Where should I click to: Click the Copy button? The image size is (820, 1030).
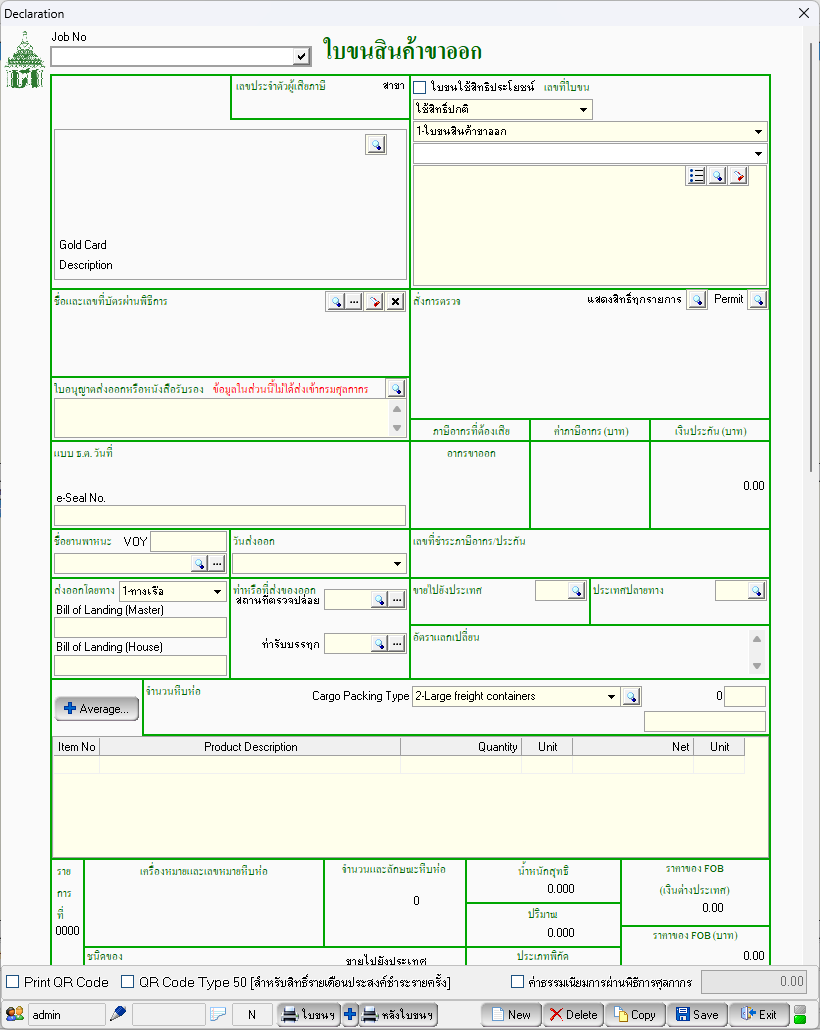(x=633, y=1014)
